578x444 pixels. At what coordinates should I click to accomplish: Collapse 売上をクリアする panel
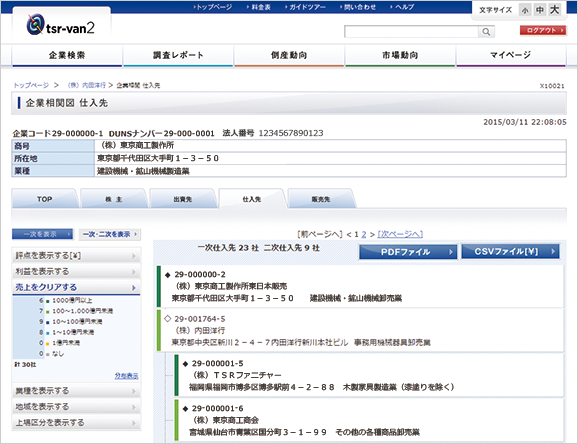pos(76,287)
